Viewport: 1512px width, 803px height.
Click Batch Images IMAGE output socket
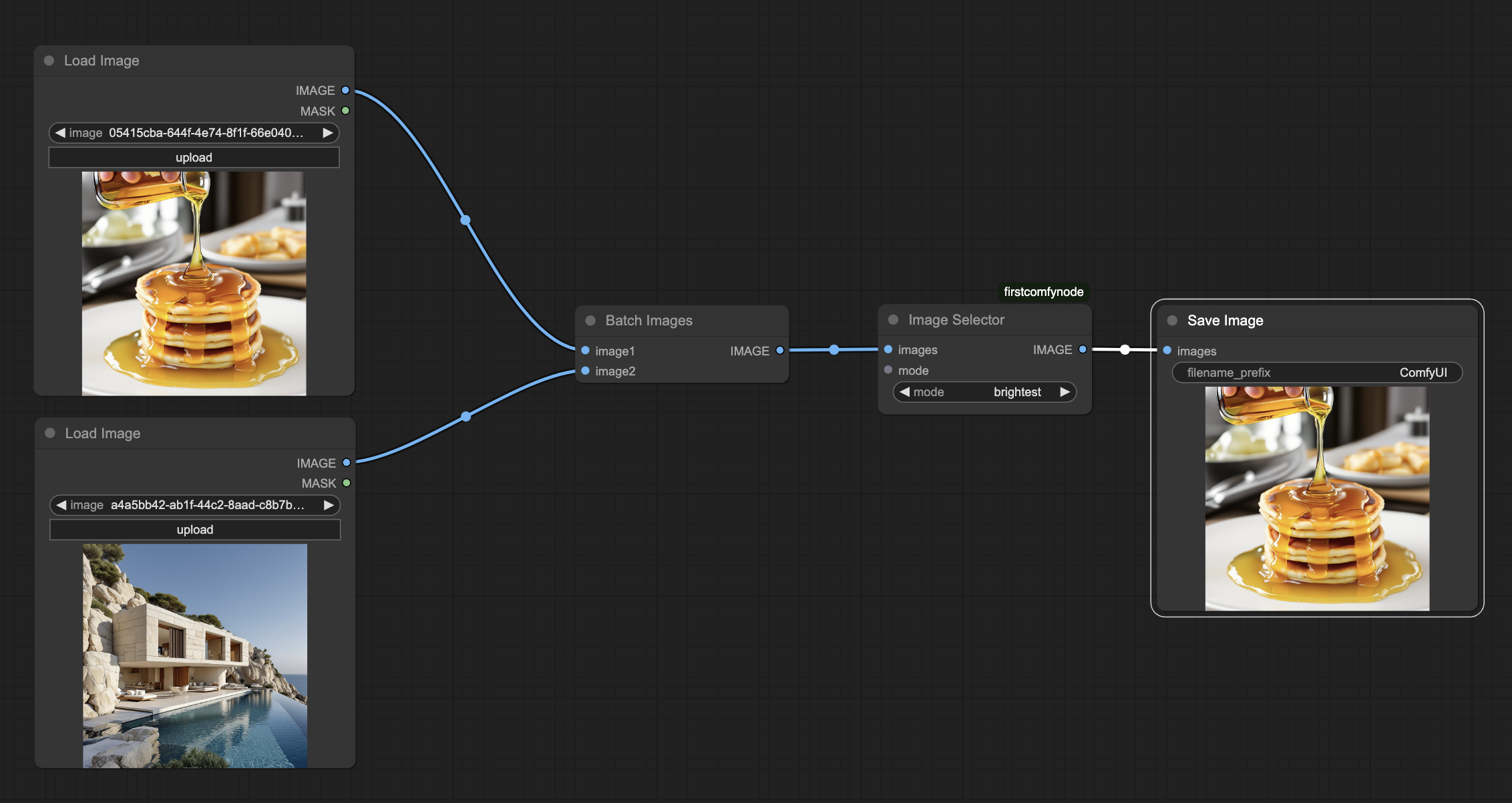779,350
